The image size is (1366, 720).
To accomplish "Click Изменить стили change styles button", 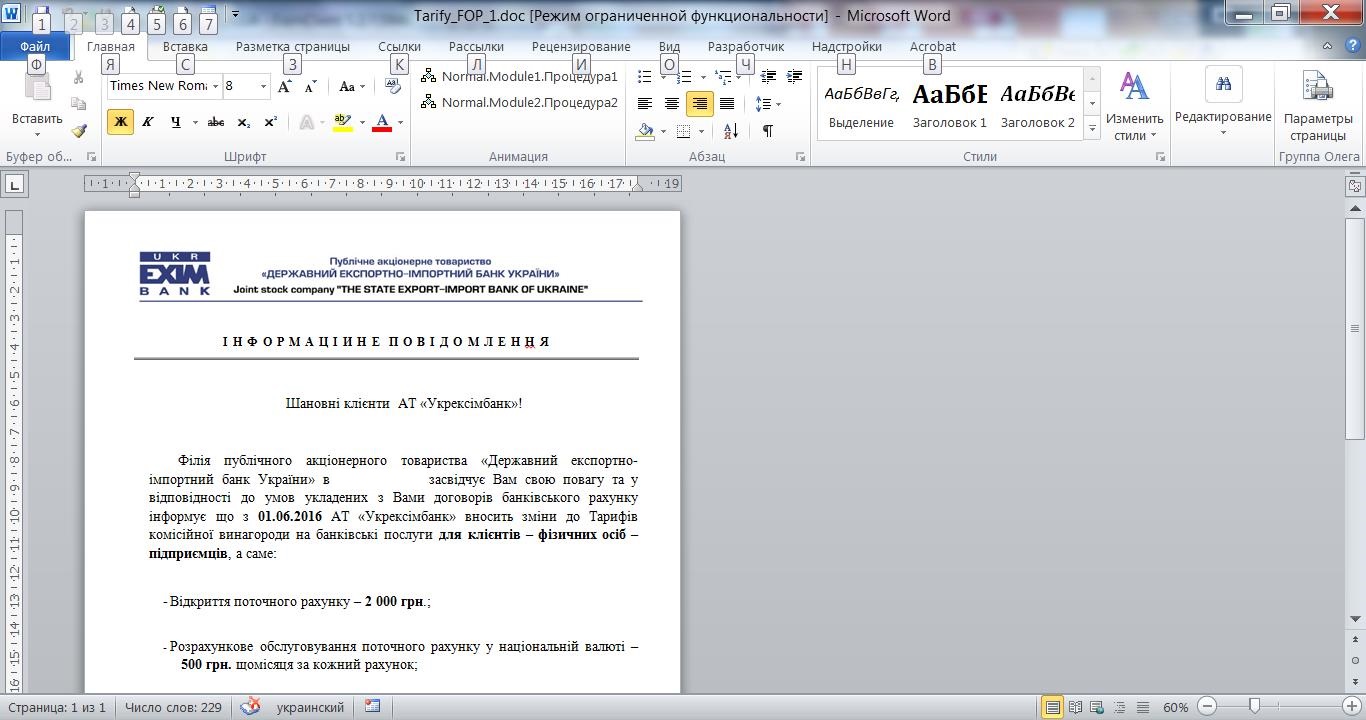I will pos(1134,106).
